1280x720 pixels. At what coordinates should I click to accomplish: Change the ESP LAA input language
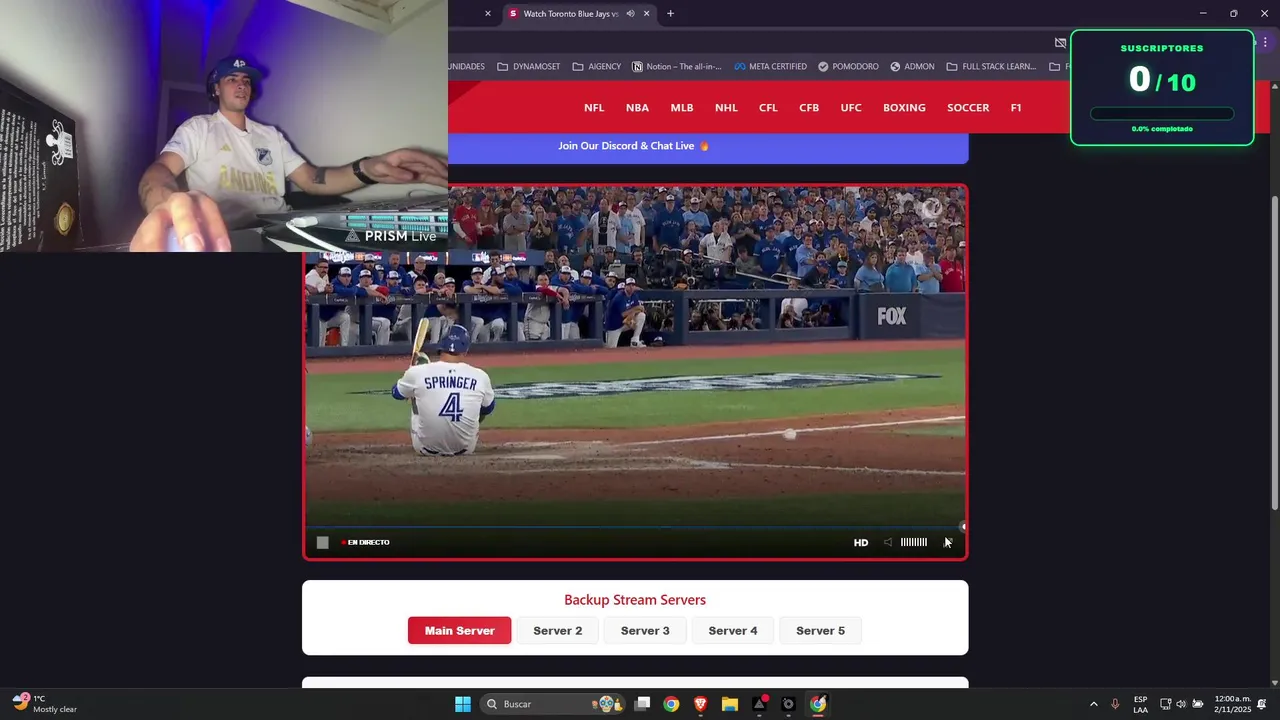coord(1140,704)
